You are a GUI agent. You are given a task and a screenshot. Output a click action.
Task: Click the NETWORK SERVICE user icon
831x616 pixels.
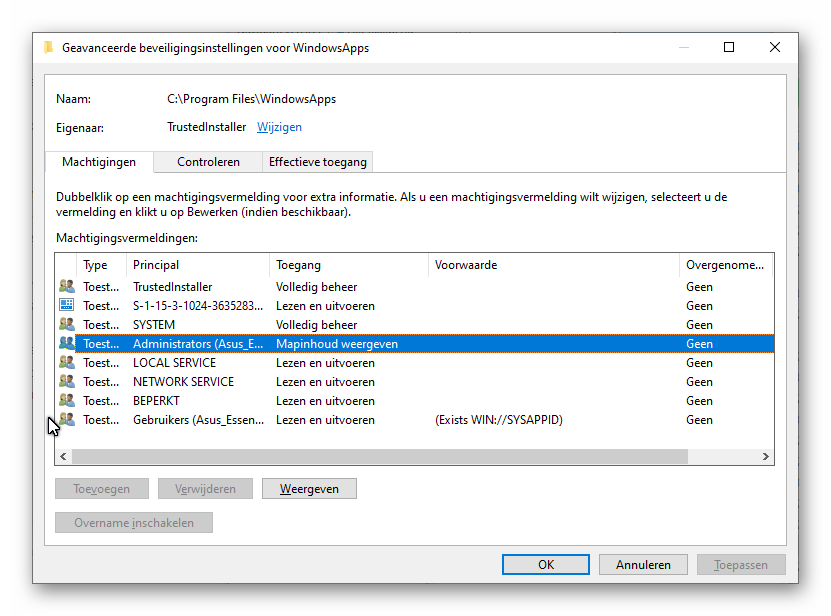click(67, 382)
